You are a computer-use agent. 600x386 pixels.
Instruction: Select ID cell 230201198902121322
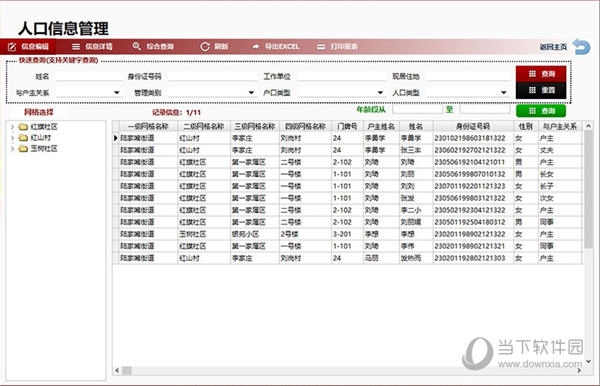473,234
